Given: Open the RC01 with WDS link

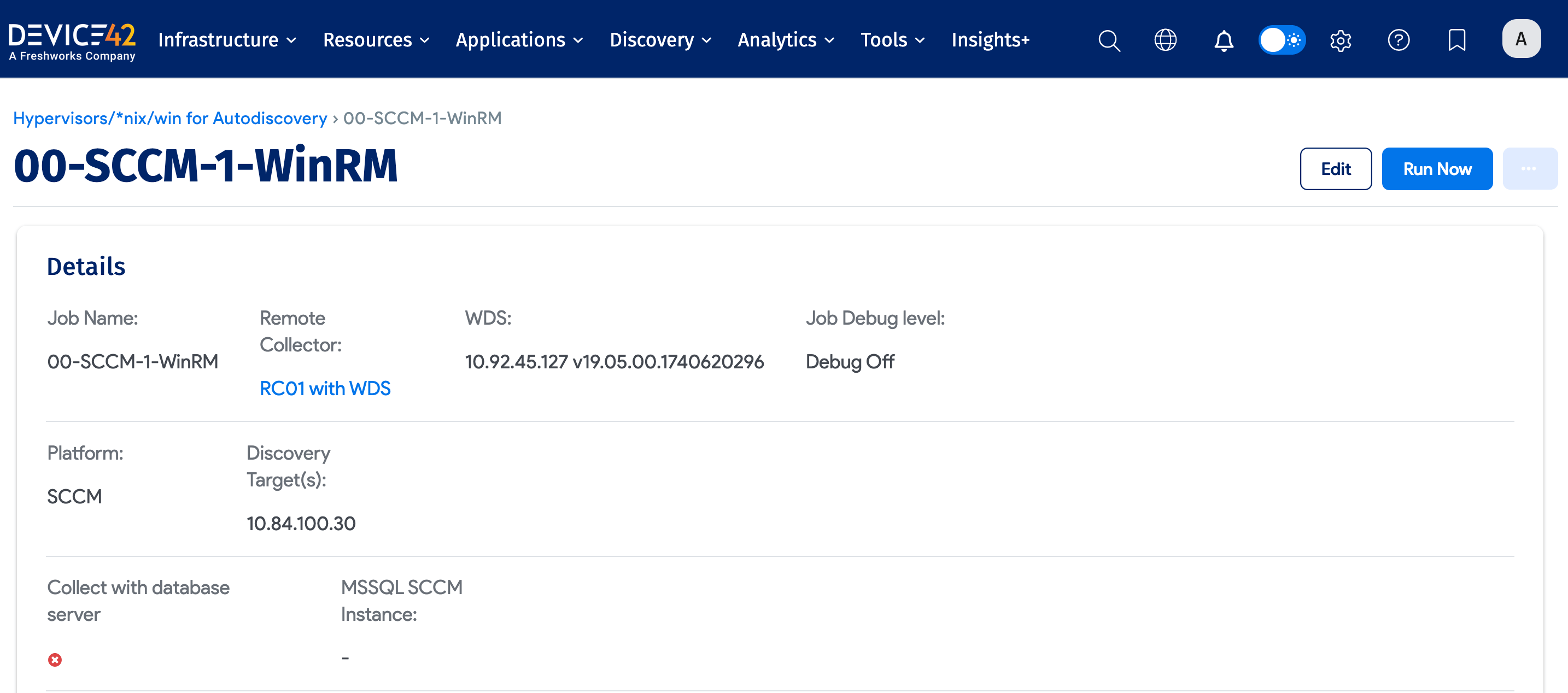Looking at the screenshot, I should click(x=325, y=388).
